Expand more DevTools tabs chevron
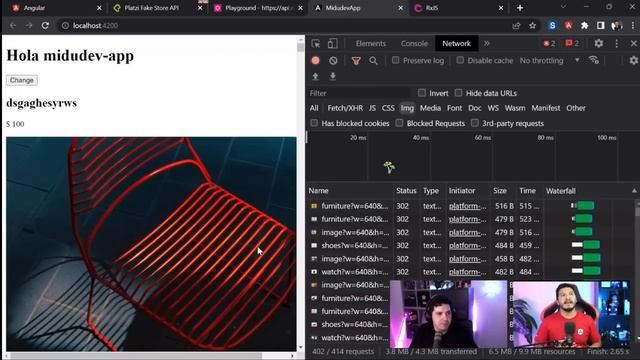The image size is (640, 360). (x=487, y=43)
